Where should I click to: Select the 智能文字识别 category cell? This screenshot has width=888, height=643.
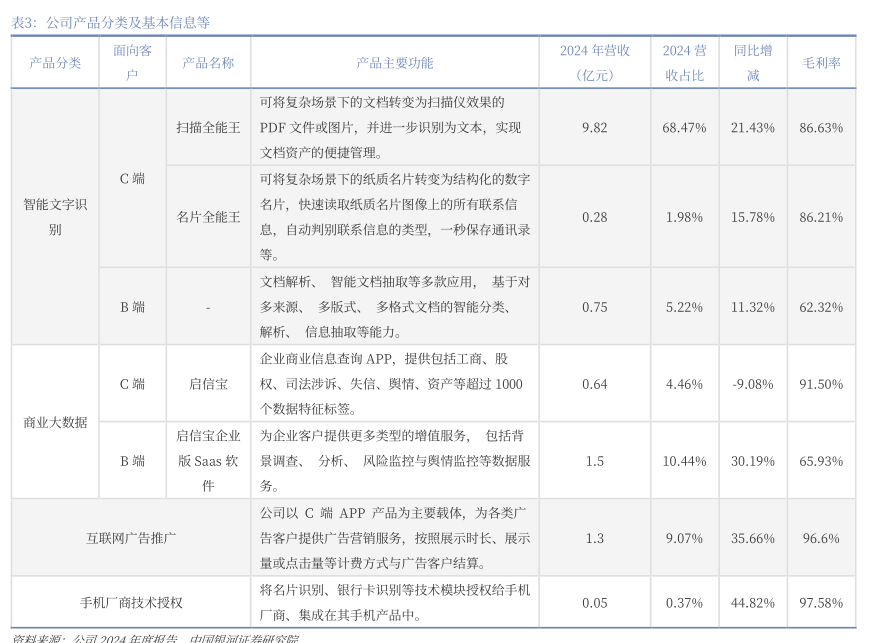55,217
